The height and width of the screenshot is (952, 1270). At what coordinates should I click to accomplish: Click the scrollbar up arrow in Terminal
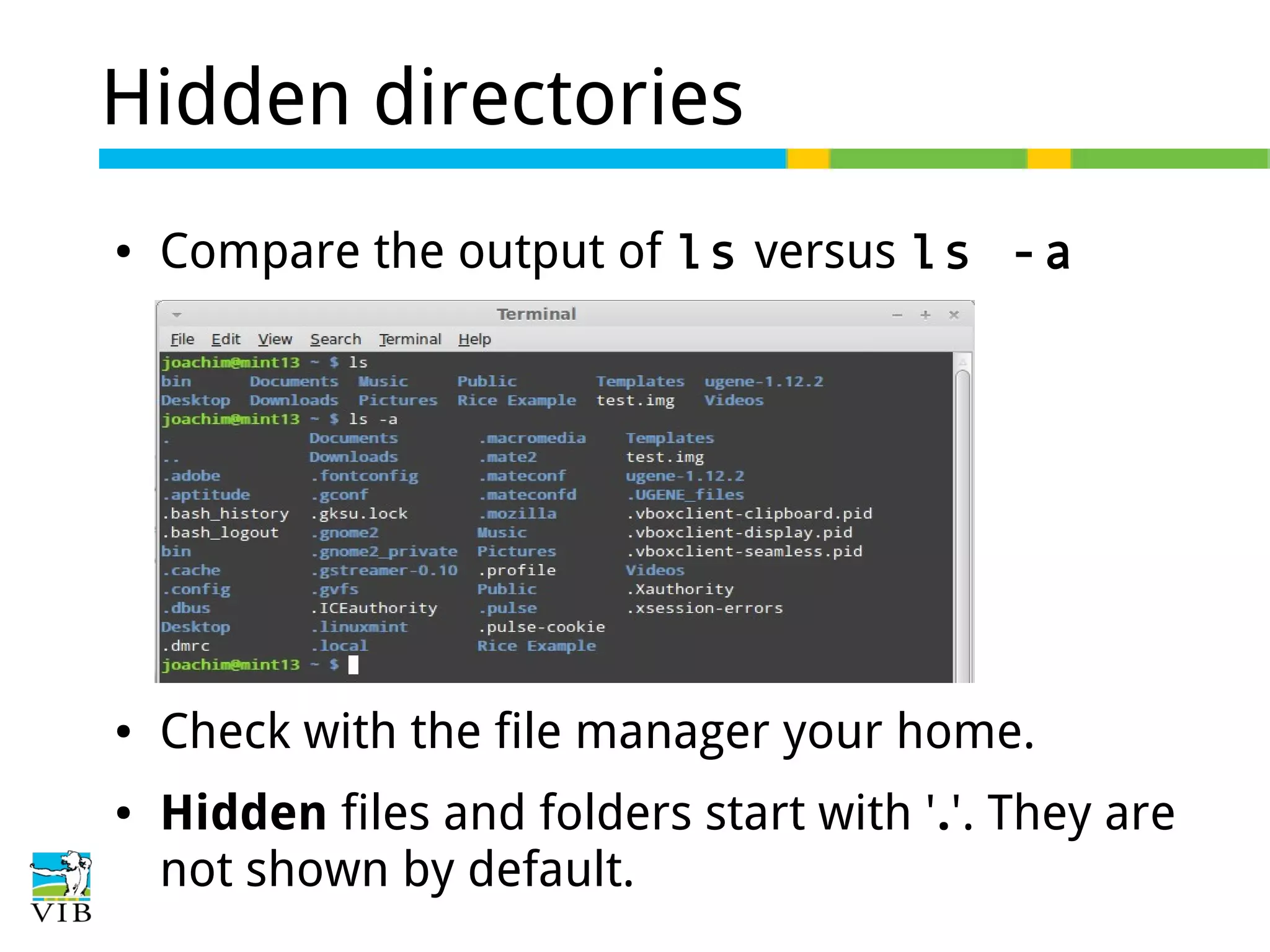coord(962,362)
